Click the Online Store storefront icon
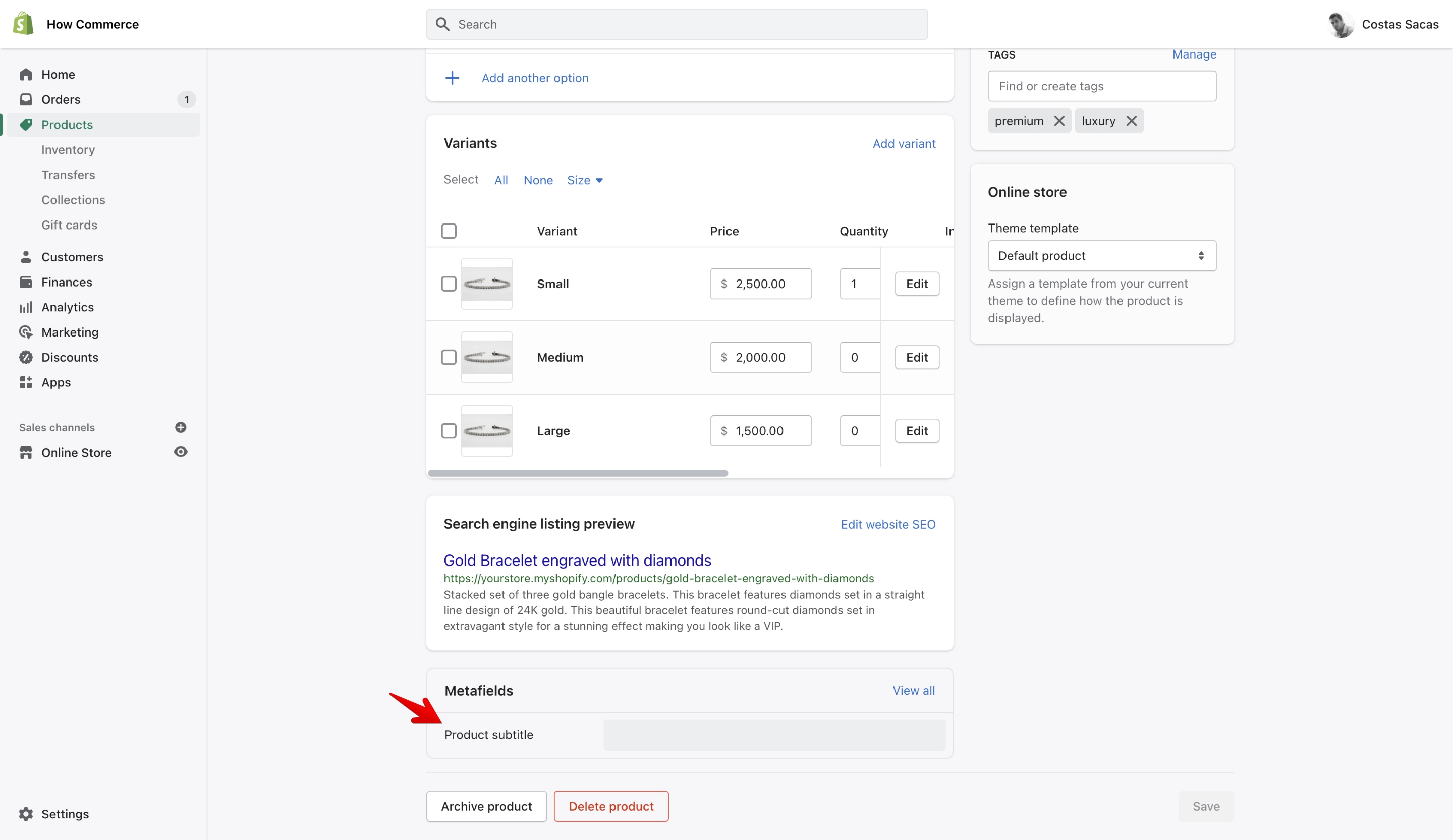Viewport: 1453px width, 840px height. click(26, 453)
